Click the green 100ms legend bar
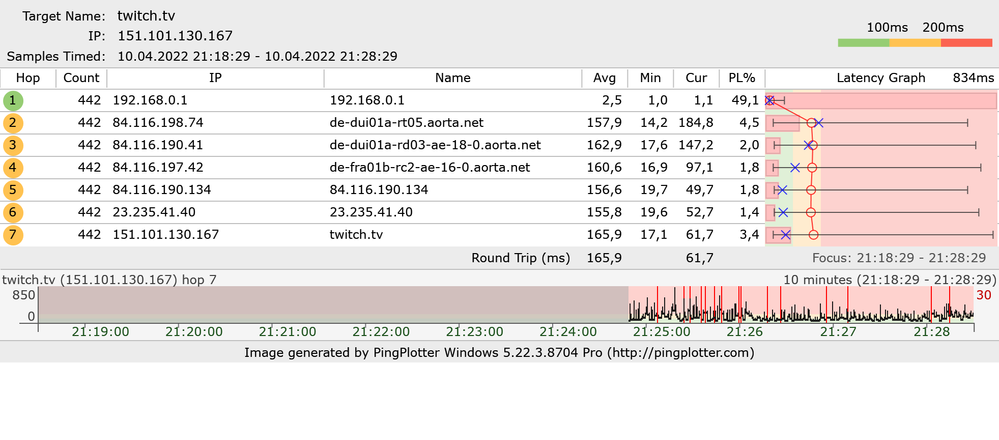 [863, 43]
